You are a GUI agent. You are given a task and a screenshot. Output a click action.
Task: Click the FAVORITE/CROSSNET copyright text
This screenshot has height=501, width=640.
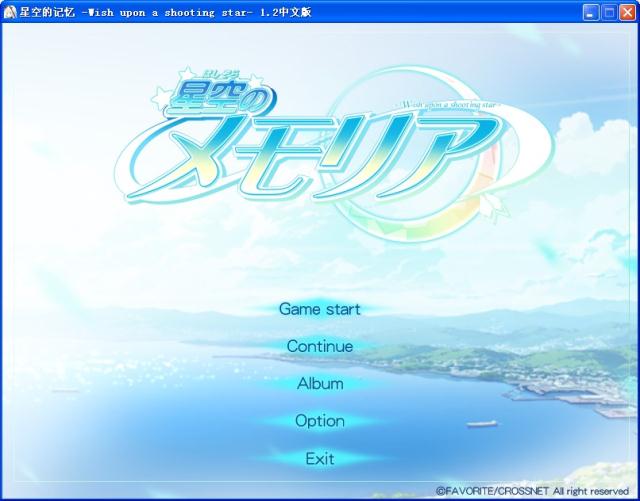(533, 490)
